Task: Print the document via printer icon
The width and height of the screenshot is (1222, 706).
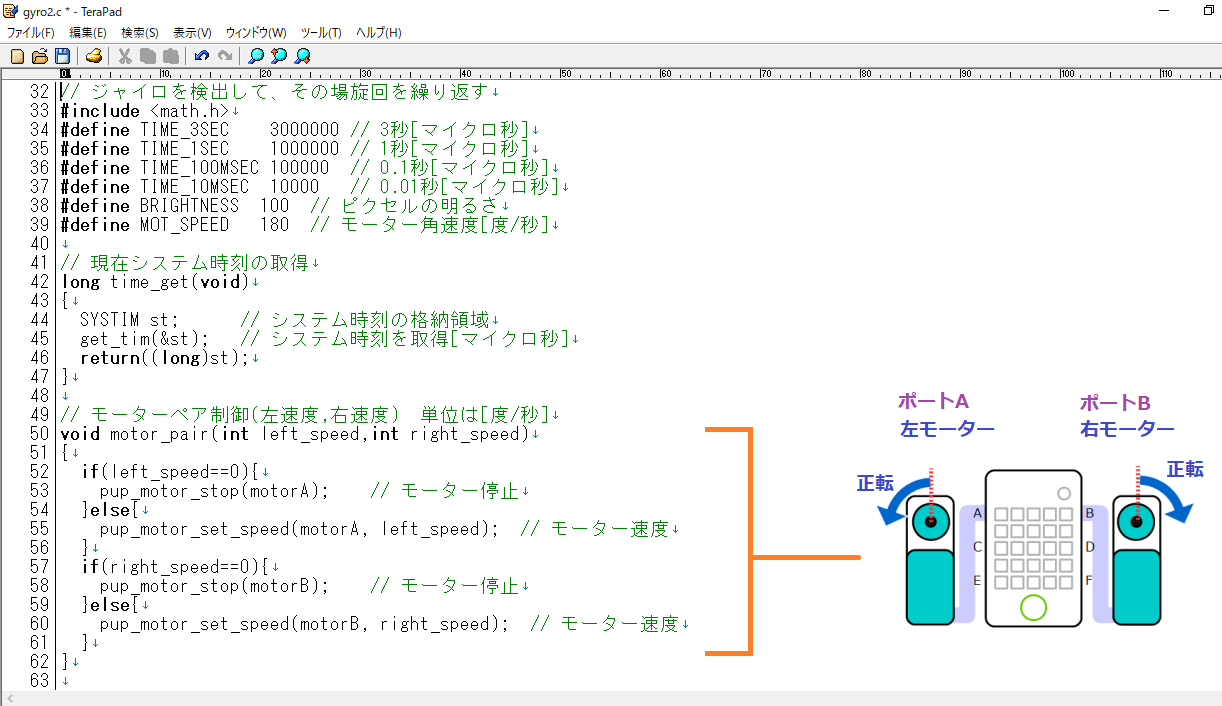Action: (x=93, y=56)
